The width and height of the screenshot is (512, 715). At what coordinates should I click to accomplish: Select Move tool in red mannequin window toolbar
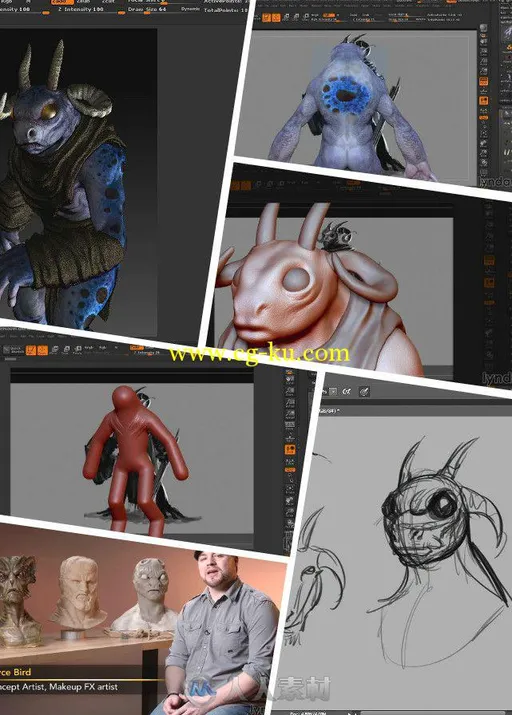55,350
